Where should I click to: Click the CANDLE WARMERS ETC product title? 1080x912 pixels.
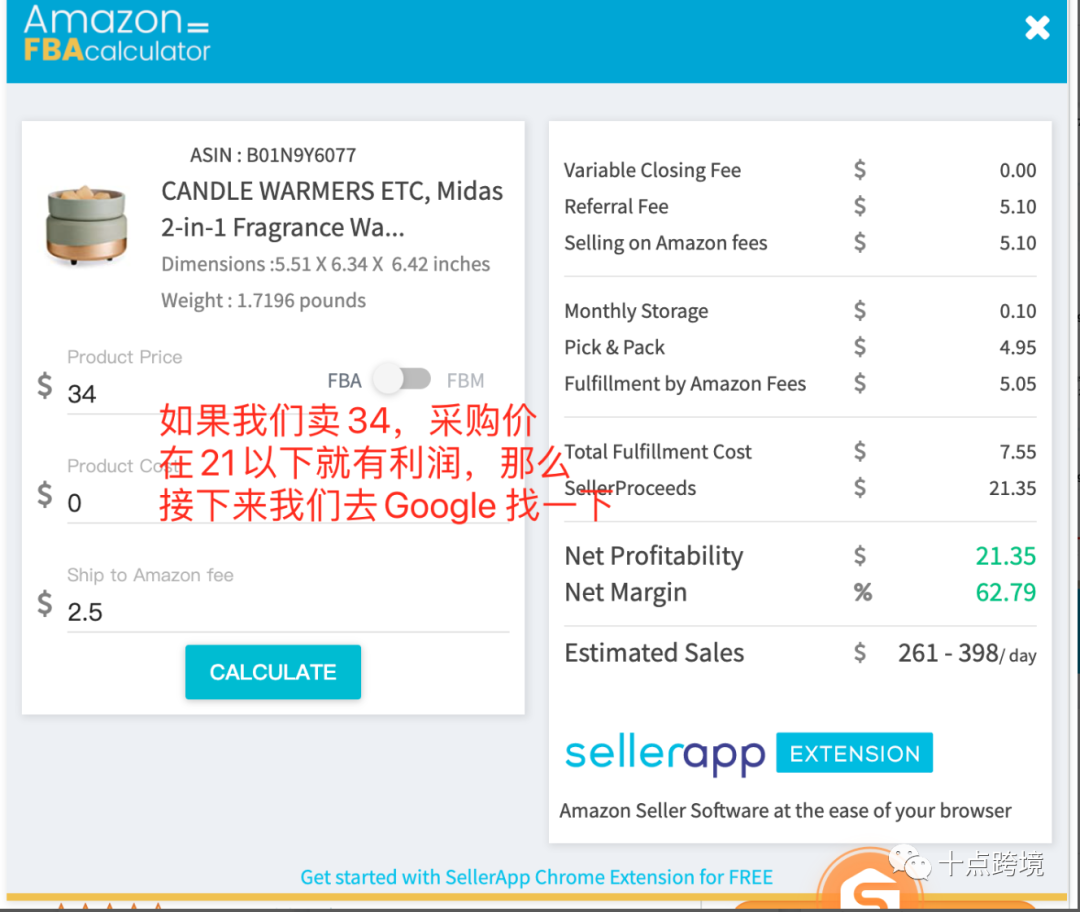332,209
